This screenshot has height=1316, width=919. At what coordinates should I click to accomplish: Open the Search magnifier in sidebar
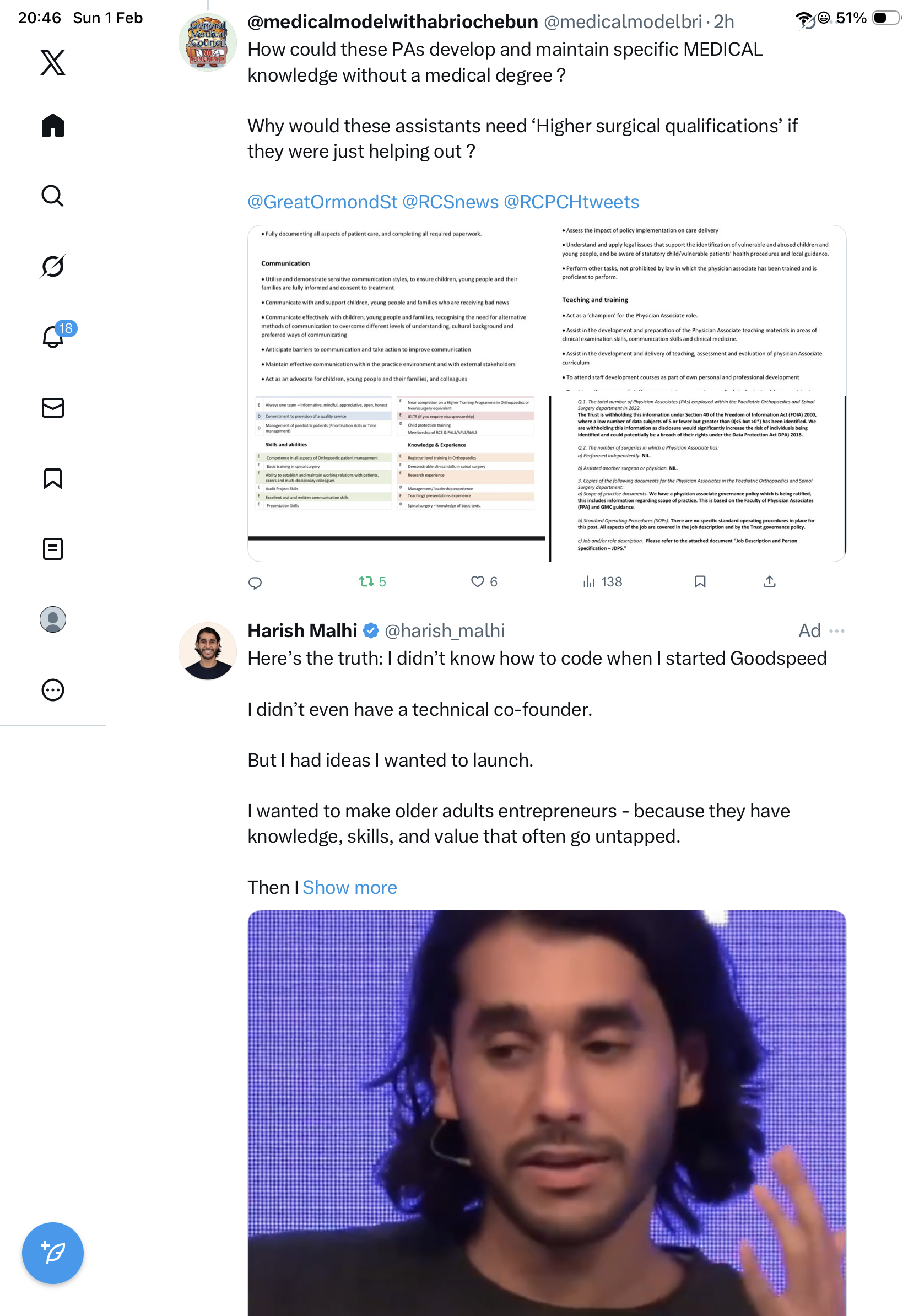point(53,196)
